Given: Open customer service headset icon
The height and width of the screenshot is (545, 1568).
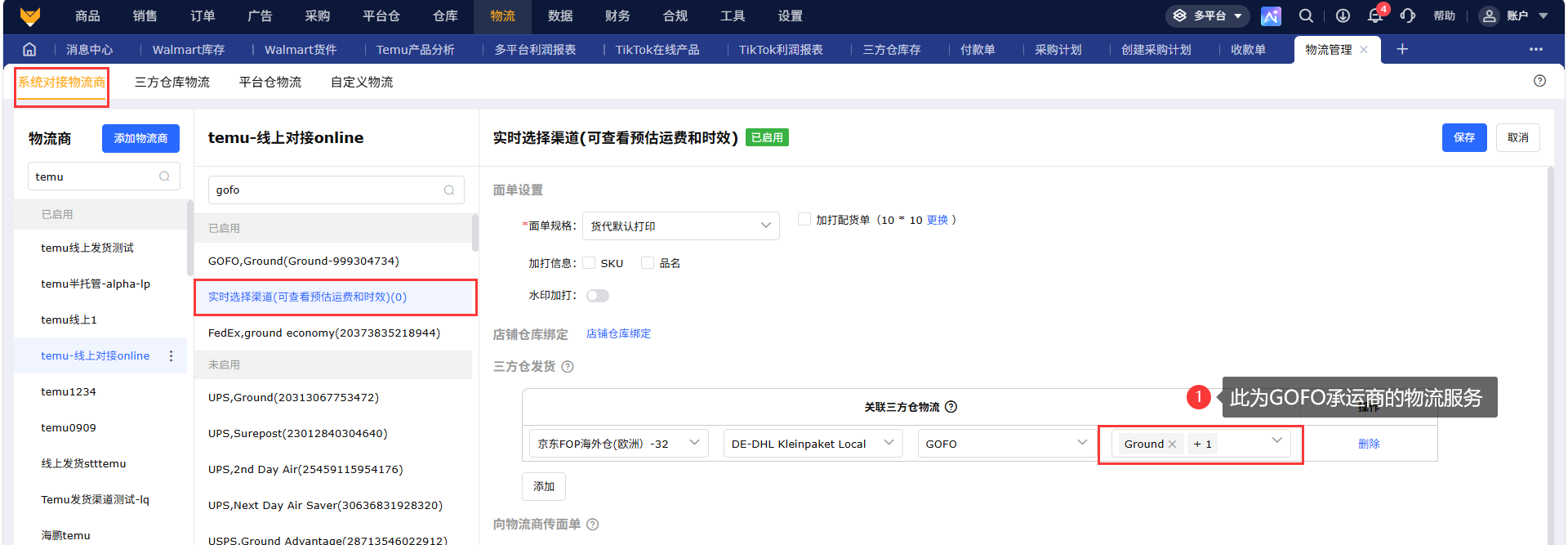Looking at the screenshot, I should point(1408,16).
